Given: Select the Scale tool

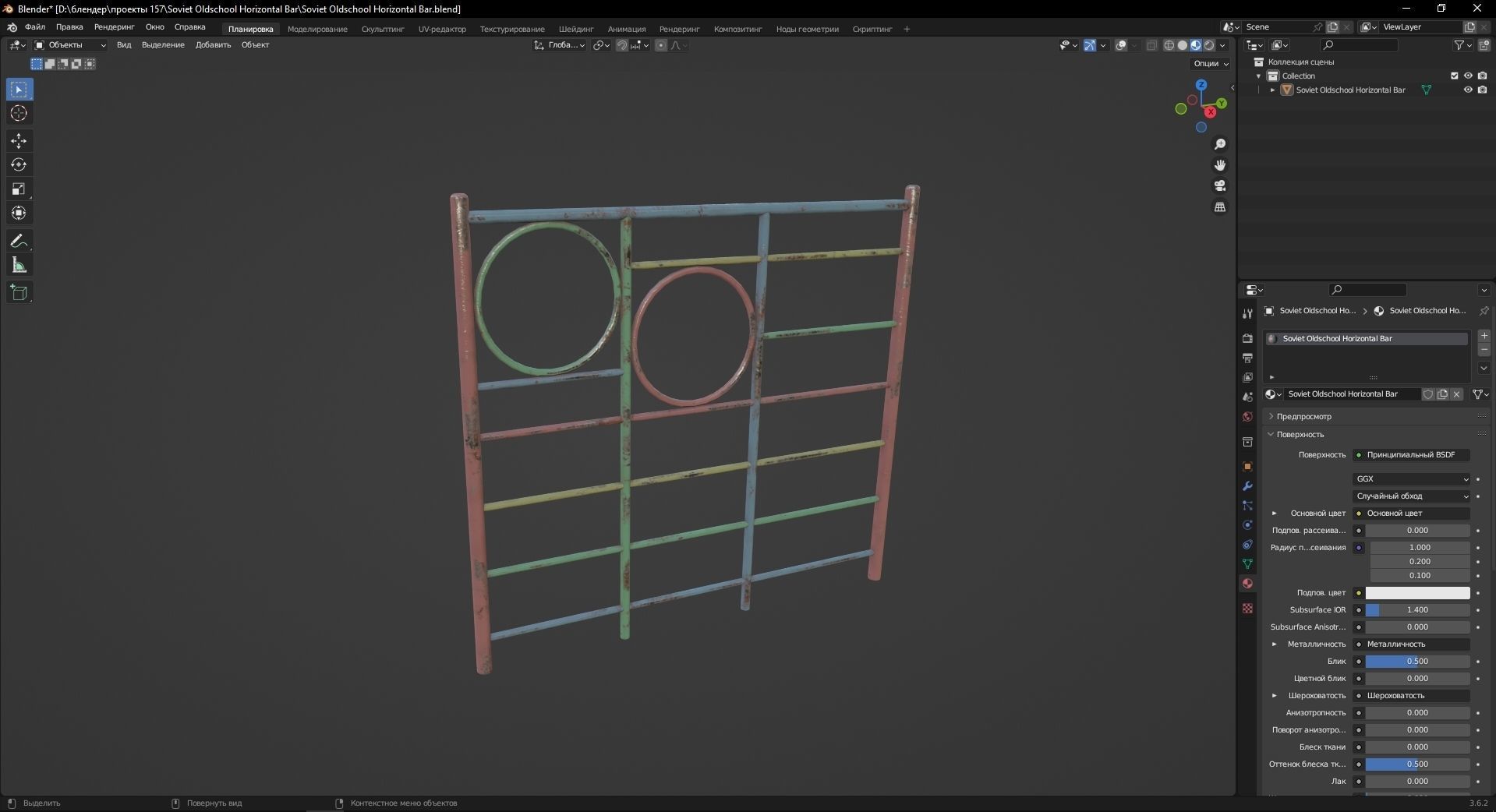Looking at the screenshot, I should click(x=19, y=189).
